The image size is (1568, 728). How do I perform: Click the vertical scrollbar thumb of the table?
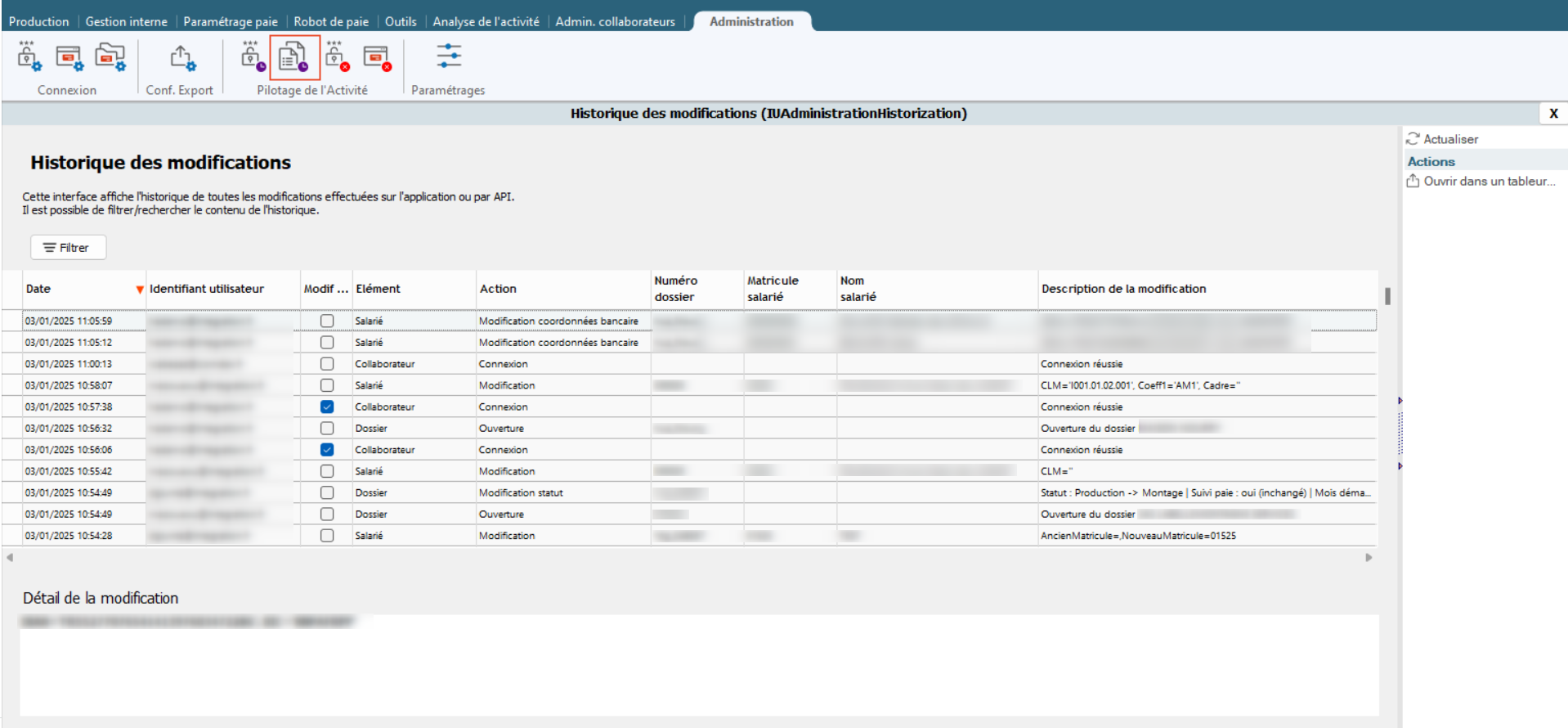[x=1387, y=295]
